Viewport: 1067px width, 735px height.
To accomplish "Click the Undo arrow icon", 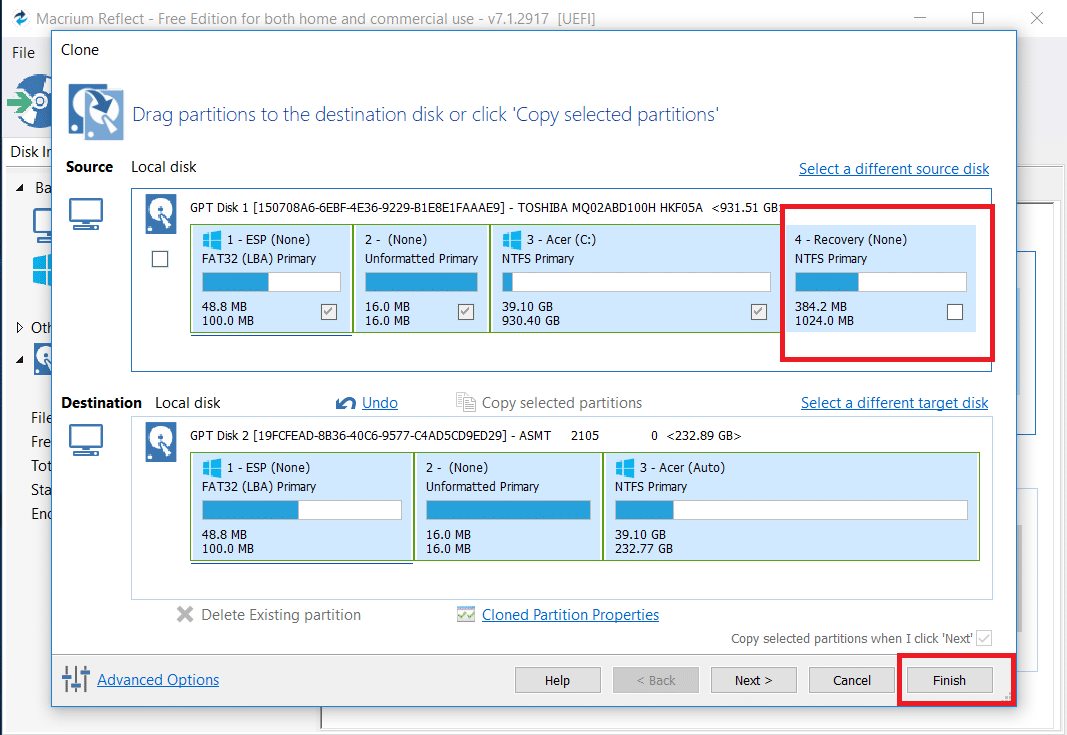I will [346, 404].
